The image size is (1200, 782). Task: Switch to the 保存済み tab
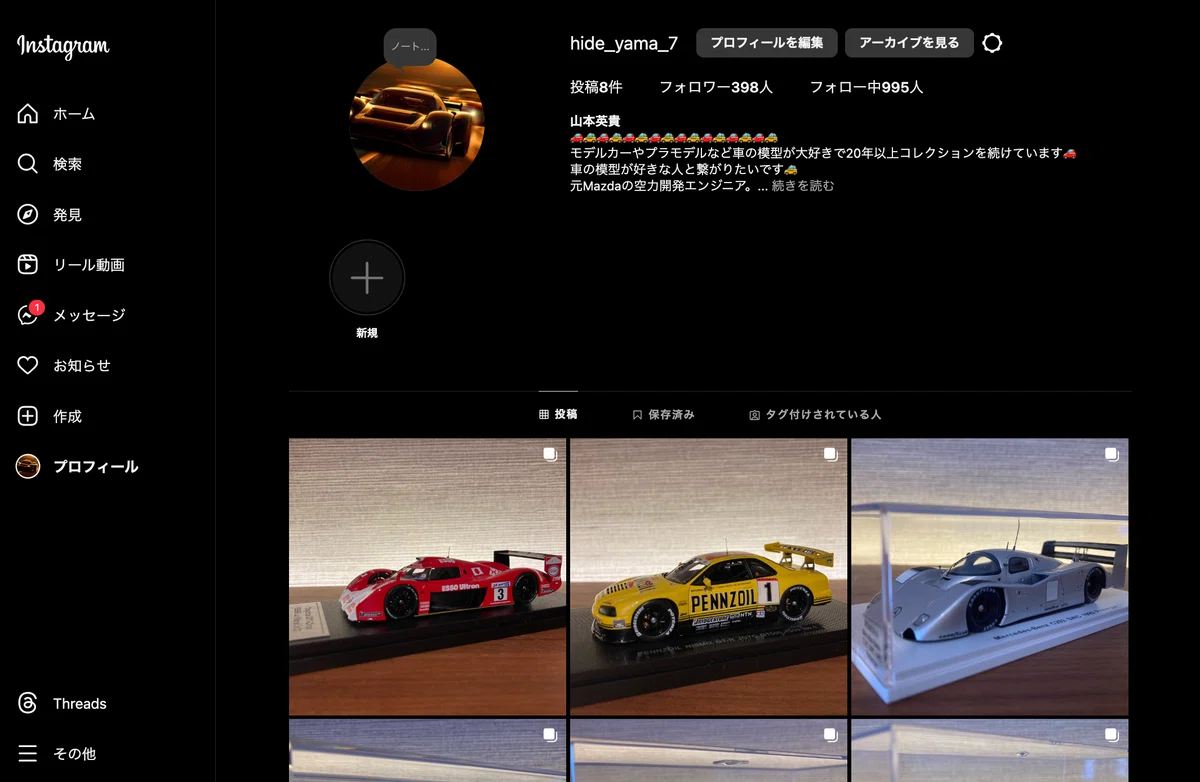(x=663, y=414)
